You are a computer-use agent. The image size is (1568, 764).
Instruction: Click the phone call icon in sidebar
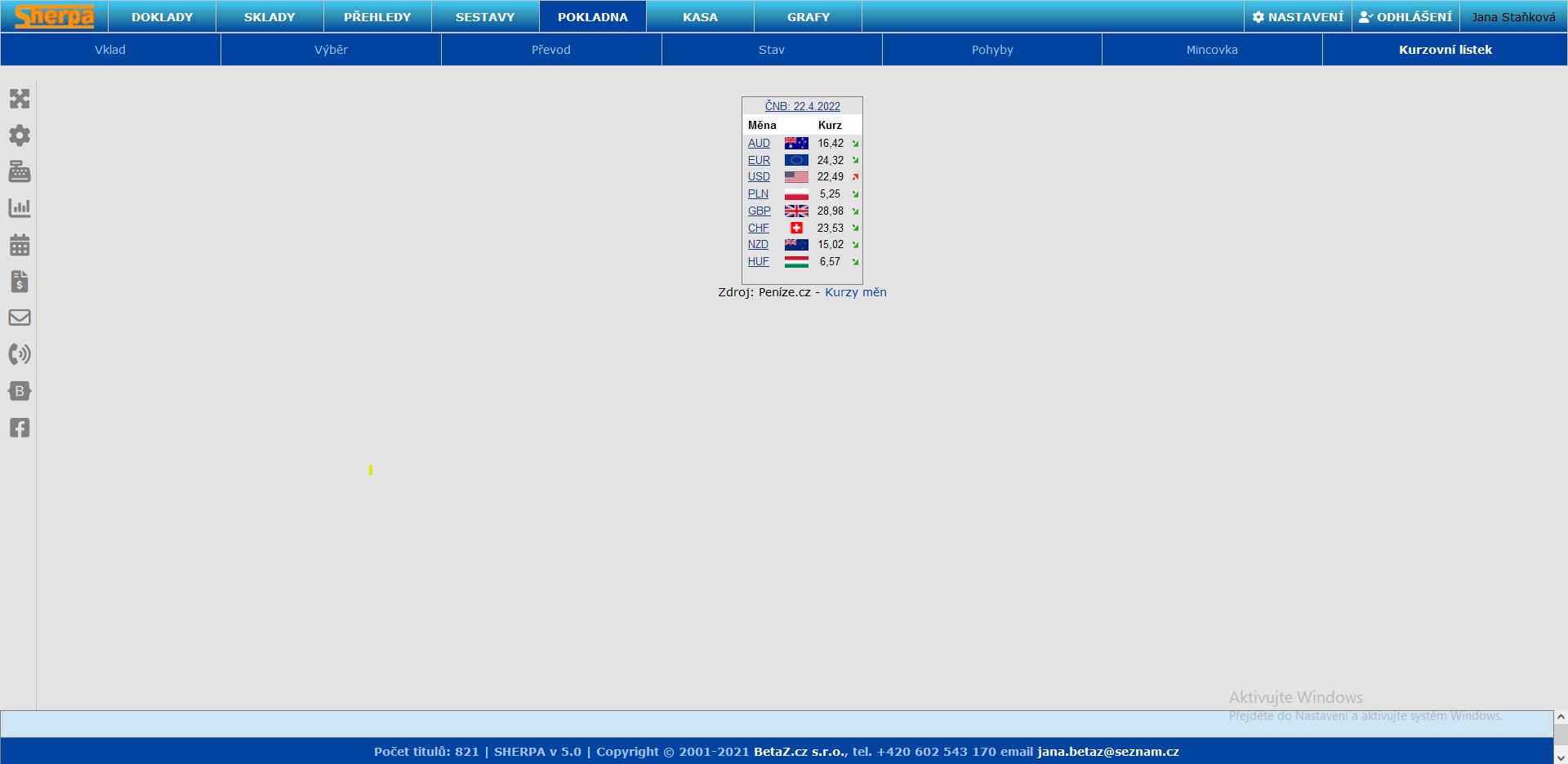pos(20,354)
